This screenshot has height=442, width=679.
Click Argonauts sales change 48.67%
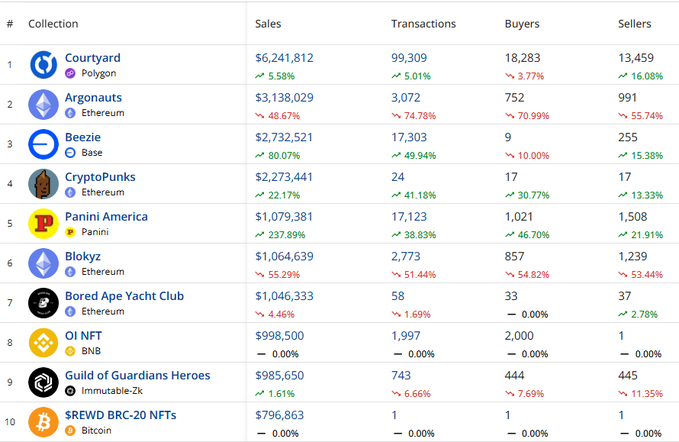pos(284,116)
